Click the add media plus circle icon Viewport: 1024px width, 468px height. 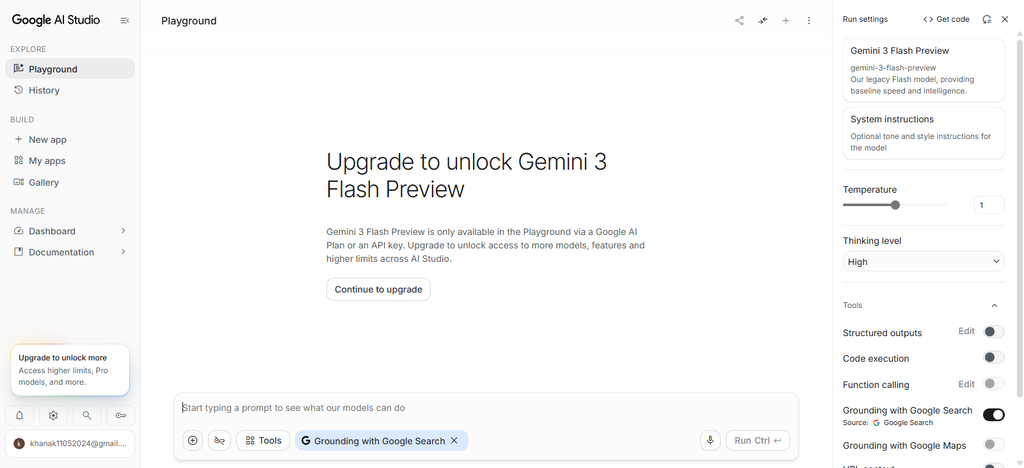point(193,441)
